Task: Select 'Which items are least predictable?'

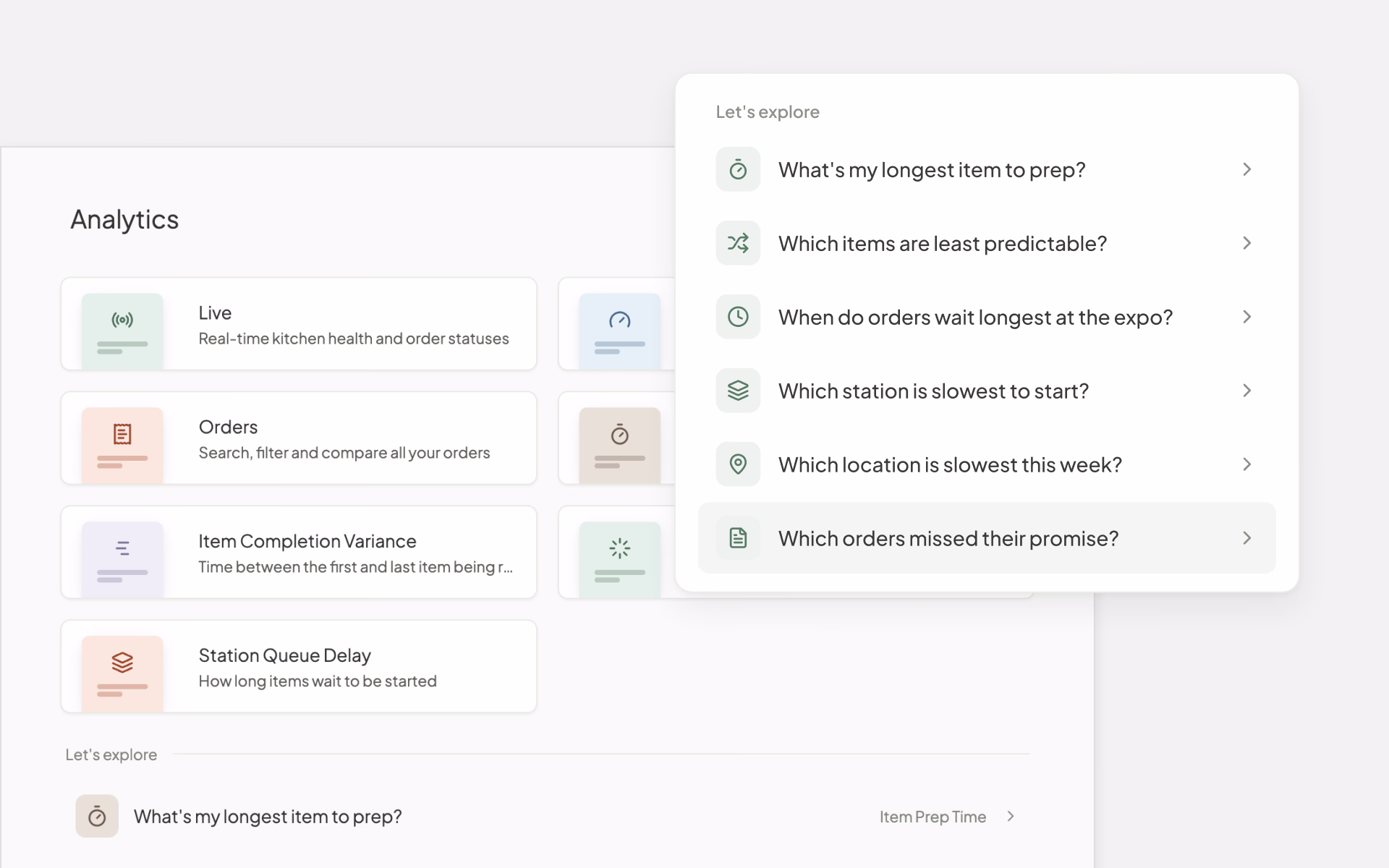Action: tap(987, 243)
